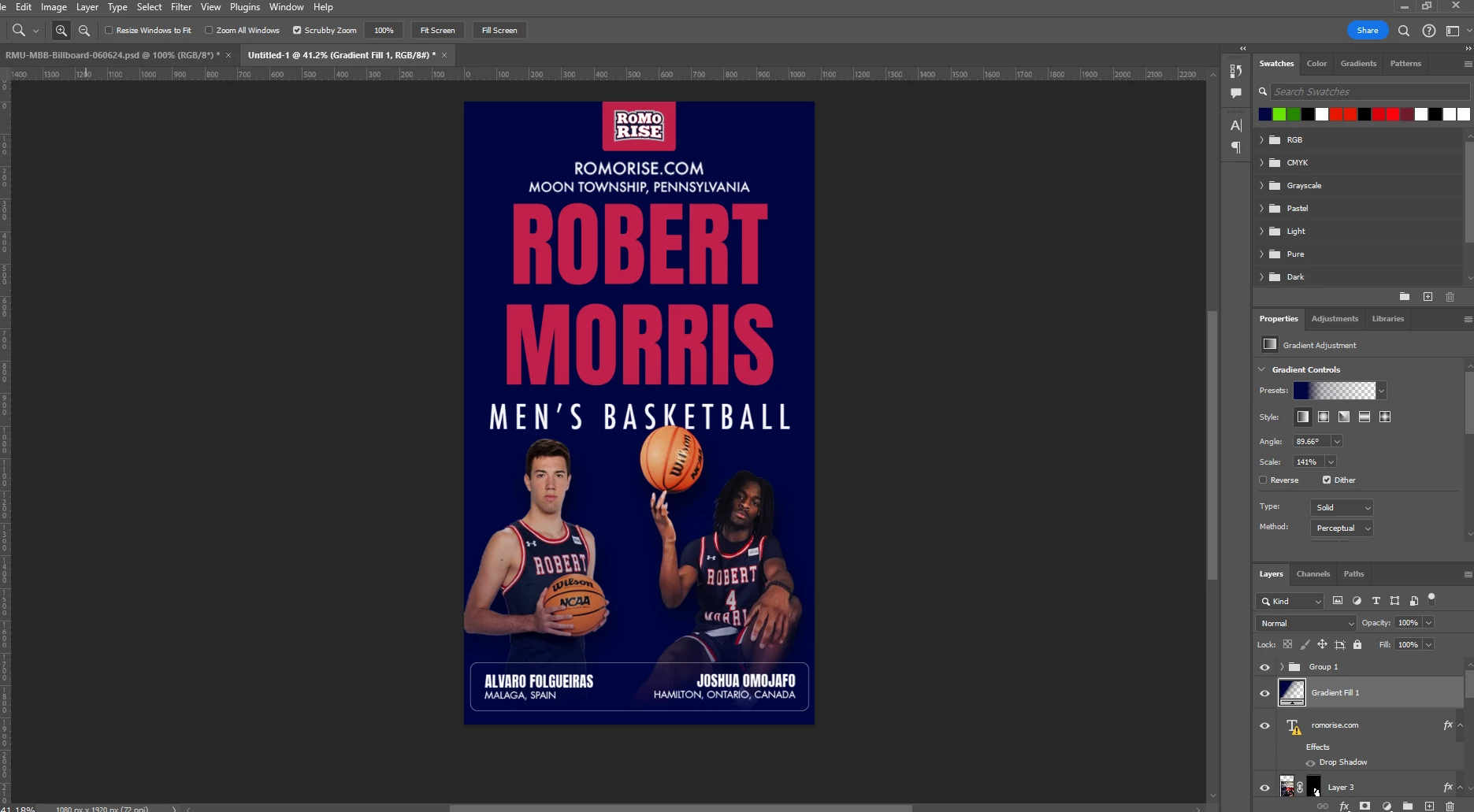
Task: Disable Scrubby Zoom checkbox
Action: (x=297, y=31)
